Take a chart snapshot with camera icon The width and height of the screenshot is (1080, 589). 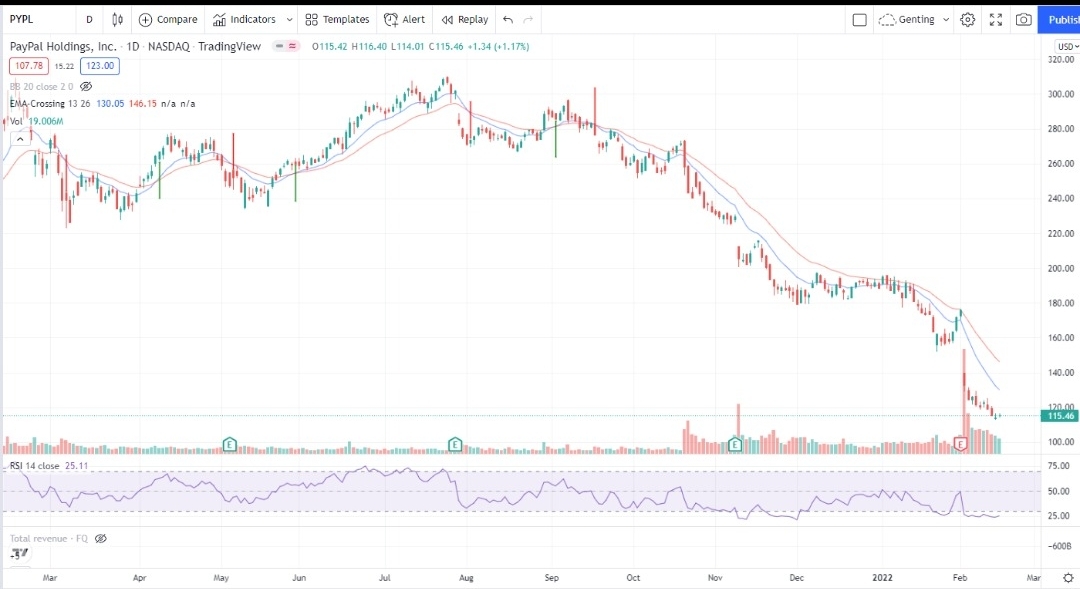(1023, 19)
